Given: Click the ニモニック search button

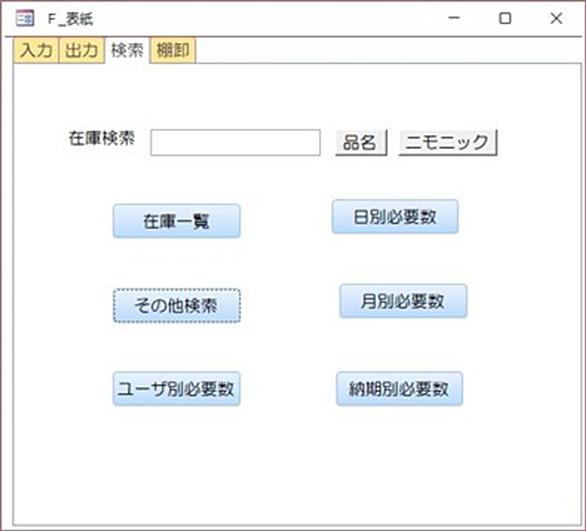Looking at the screenshot, I should [x=448, y=142].
